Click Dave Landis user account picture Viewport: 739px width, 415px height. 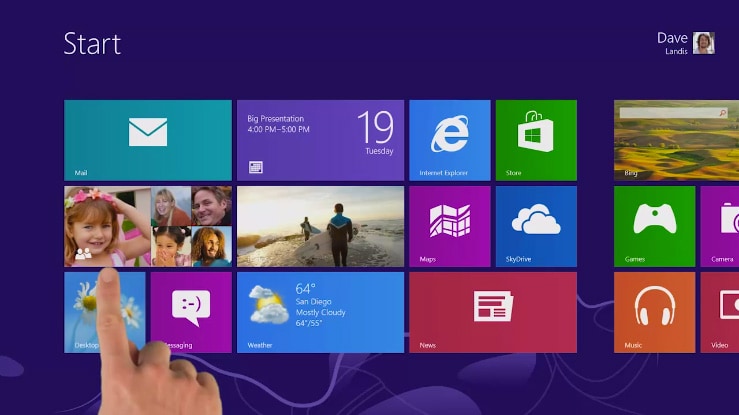click(704, 43)
